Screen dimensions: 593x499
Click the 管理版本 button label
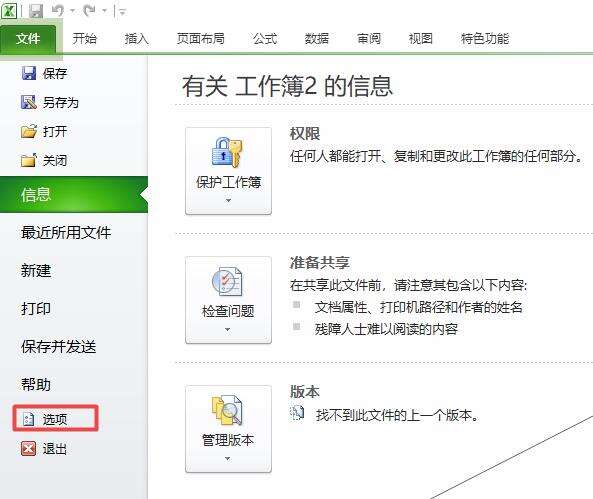click(228, 440)
